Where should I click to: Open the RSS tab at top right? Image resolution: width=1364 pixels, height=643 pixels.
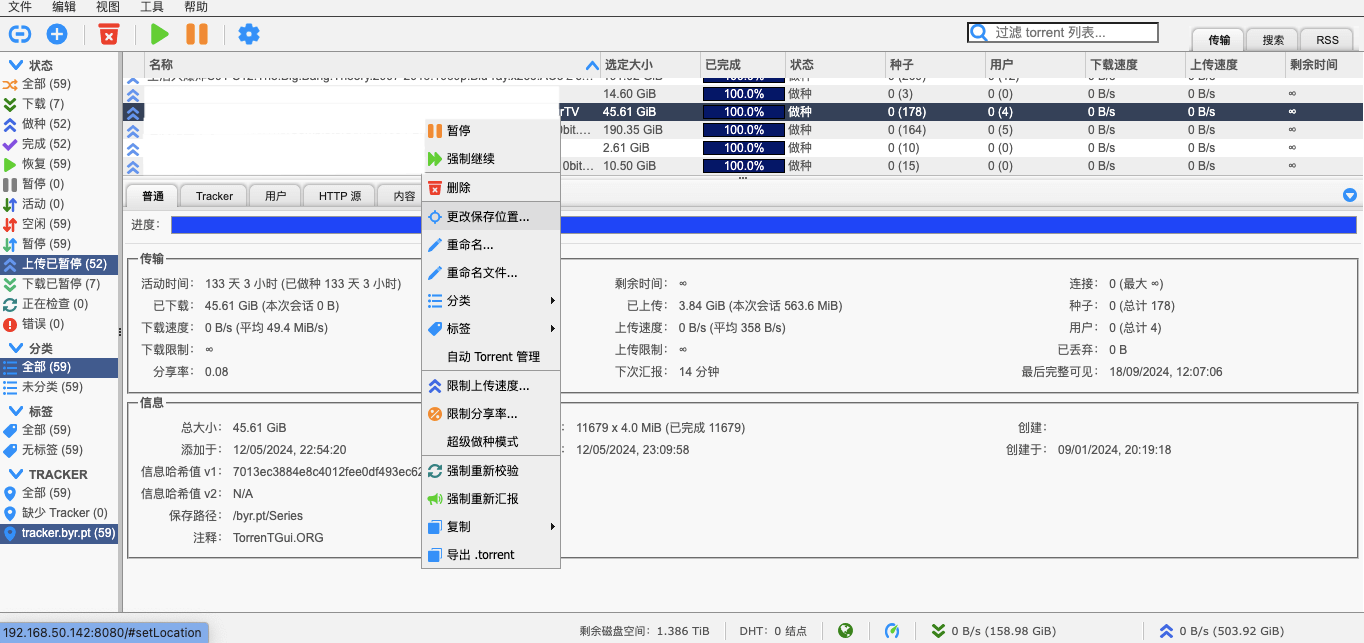(1327, 40)
